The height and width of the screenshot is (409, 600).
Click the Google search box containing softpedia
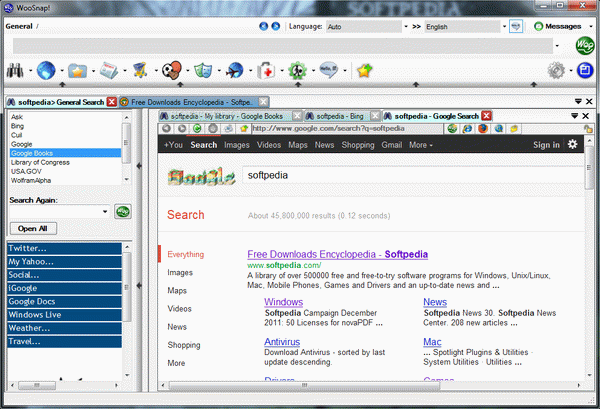pyautogui.click(x=413, y=175)
